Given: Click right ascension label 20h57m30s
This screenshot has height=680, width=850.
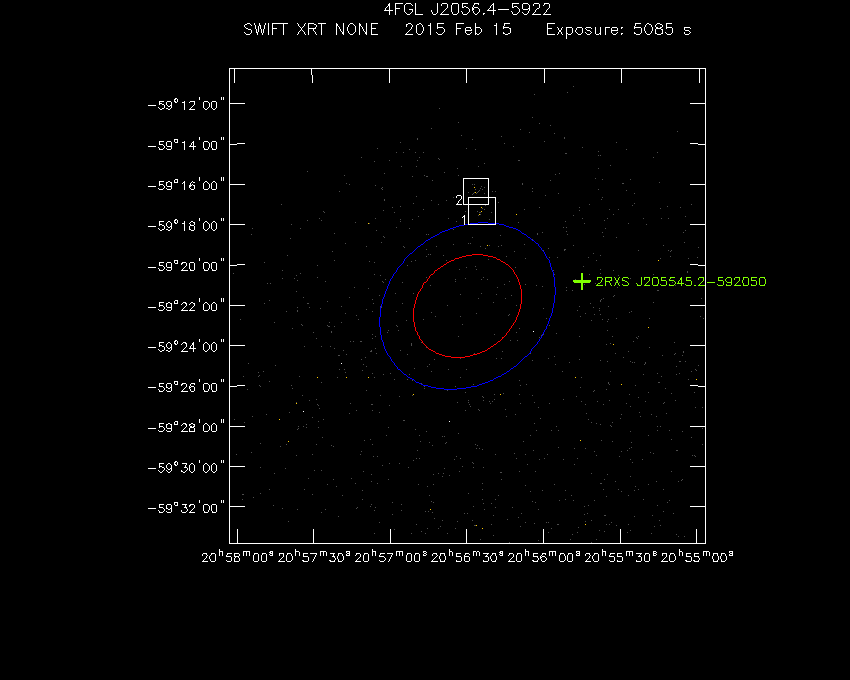Looking at the screenshot, I should 314,557.
